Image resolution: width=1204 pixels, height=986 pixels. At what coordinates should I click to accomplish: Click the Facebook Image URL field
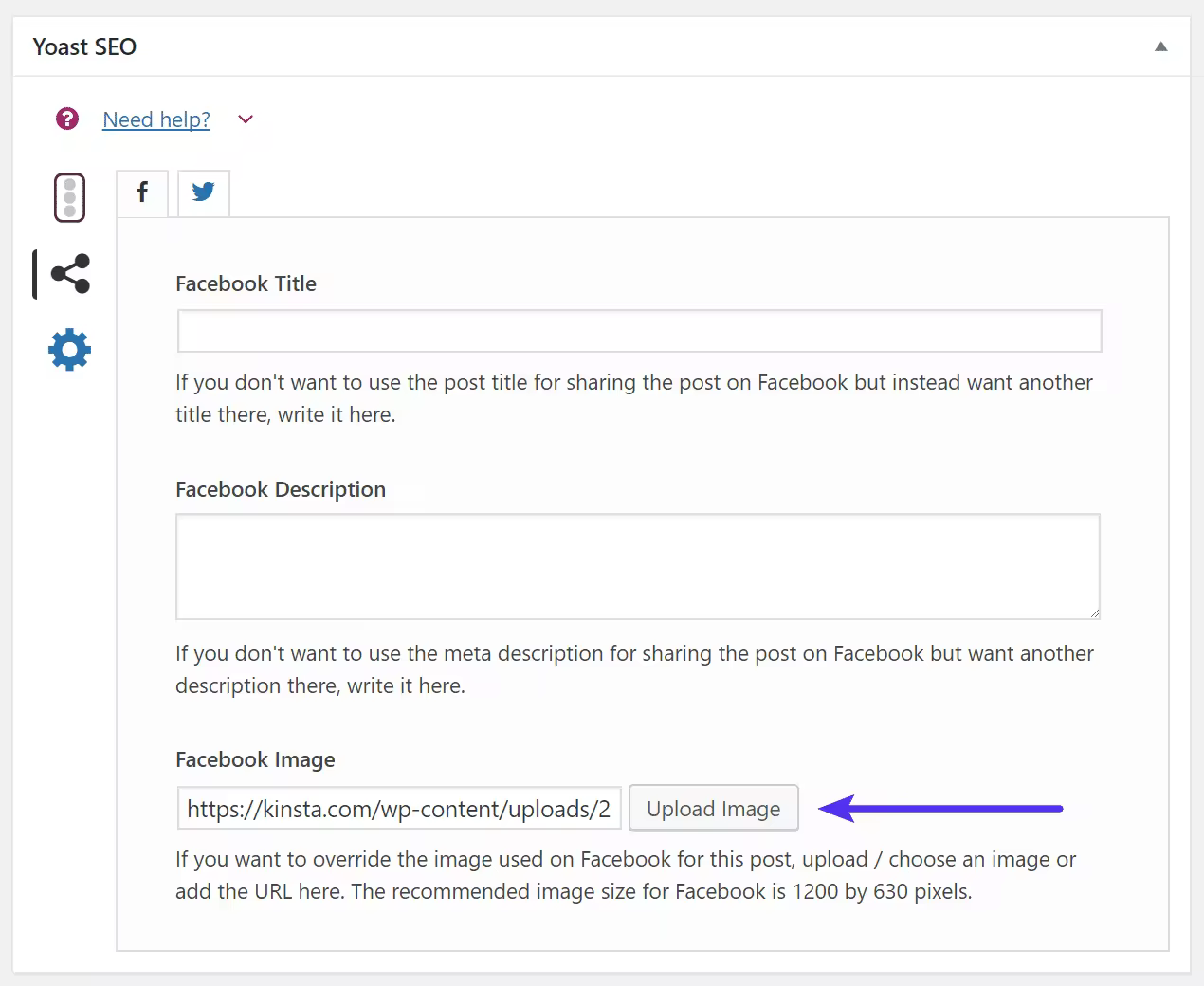pos(399,809)
